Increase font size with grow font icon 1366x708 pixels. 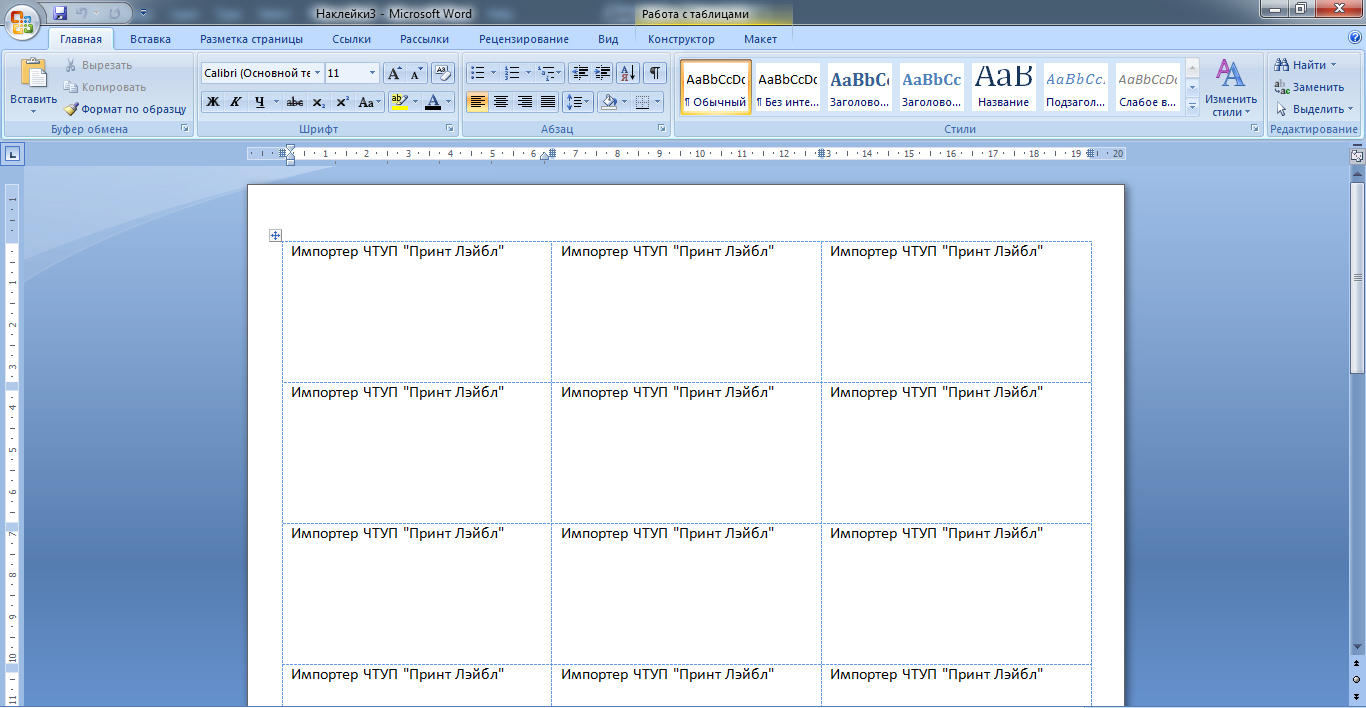coord(394,73)
